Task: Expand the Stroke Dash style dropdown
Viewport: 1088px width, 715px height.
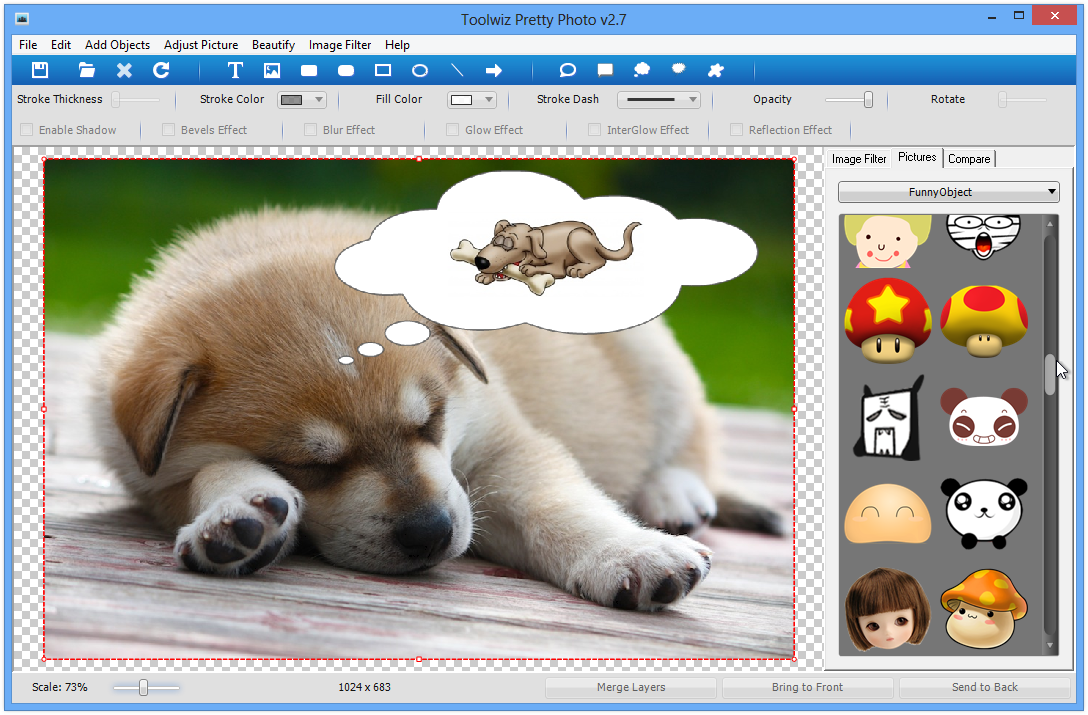Action: click(x=659, y=100)
